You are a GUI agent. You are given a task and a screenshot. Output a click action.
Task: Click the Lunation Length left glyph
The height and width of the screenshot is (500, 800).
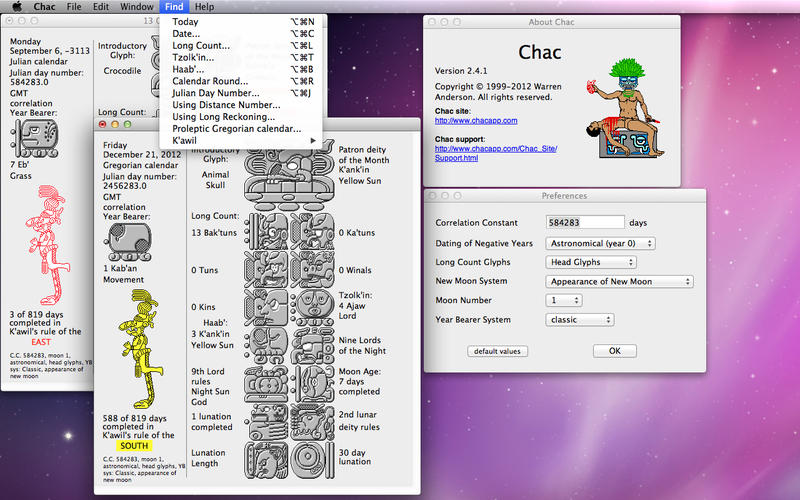(x=267, y=460)
